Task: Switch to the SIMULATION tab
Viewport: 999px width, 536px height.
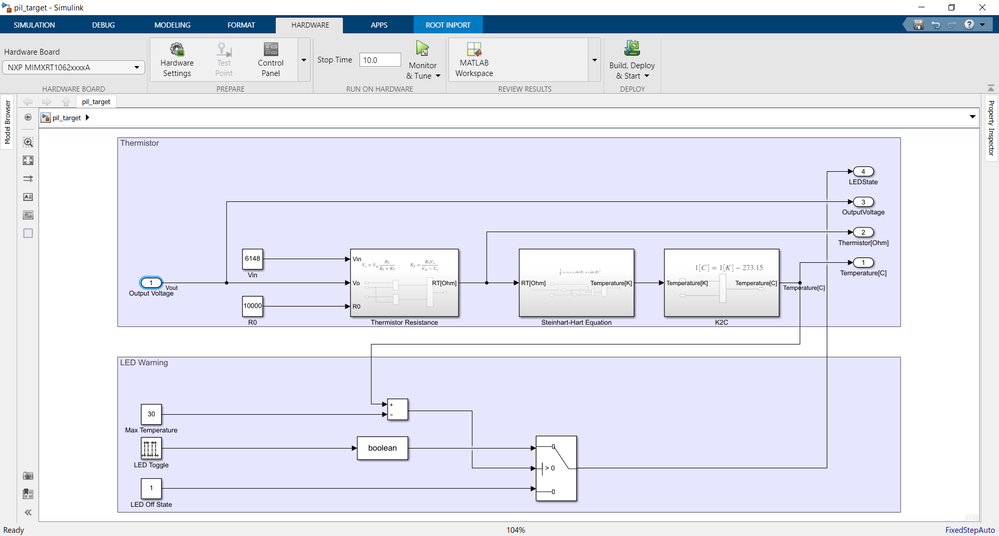Action: (34, 25)
